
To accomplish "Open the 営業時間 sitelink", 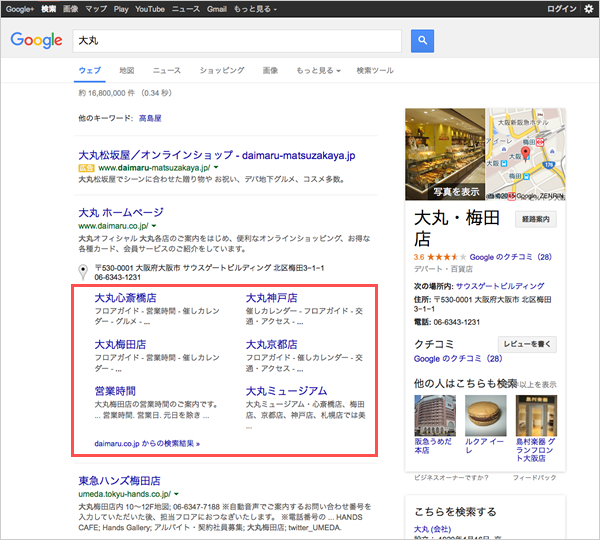I will (115, 391).
